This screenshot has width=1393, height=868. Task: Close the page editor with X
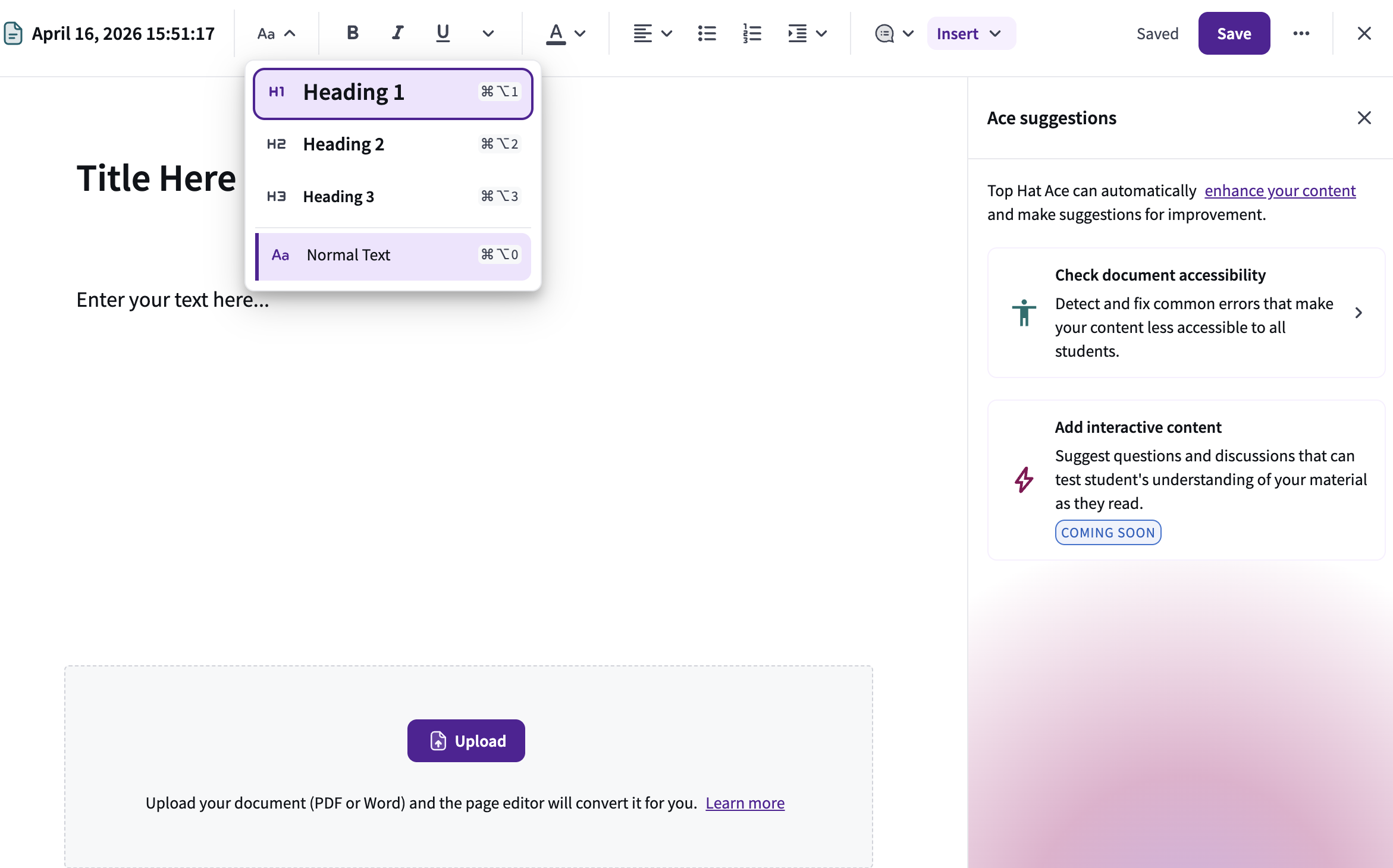point(1364,33)
